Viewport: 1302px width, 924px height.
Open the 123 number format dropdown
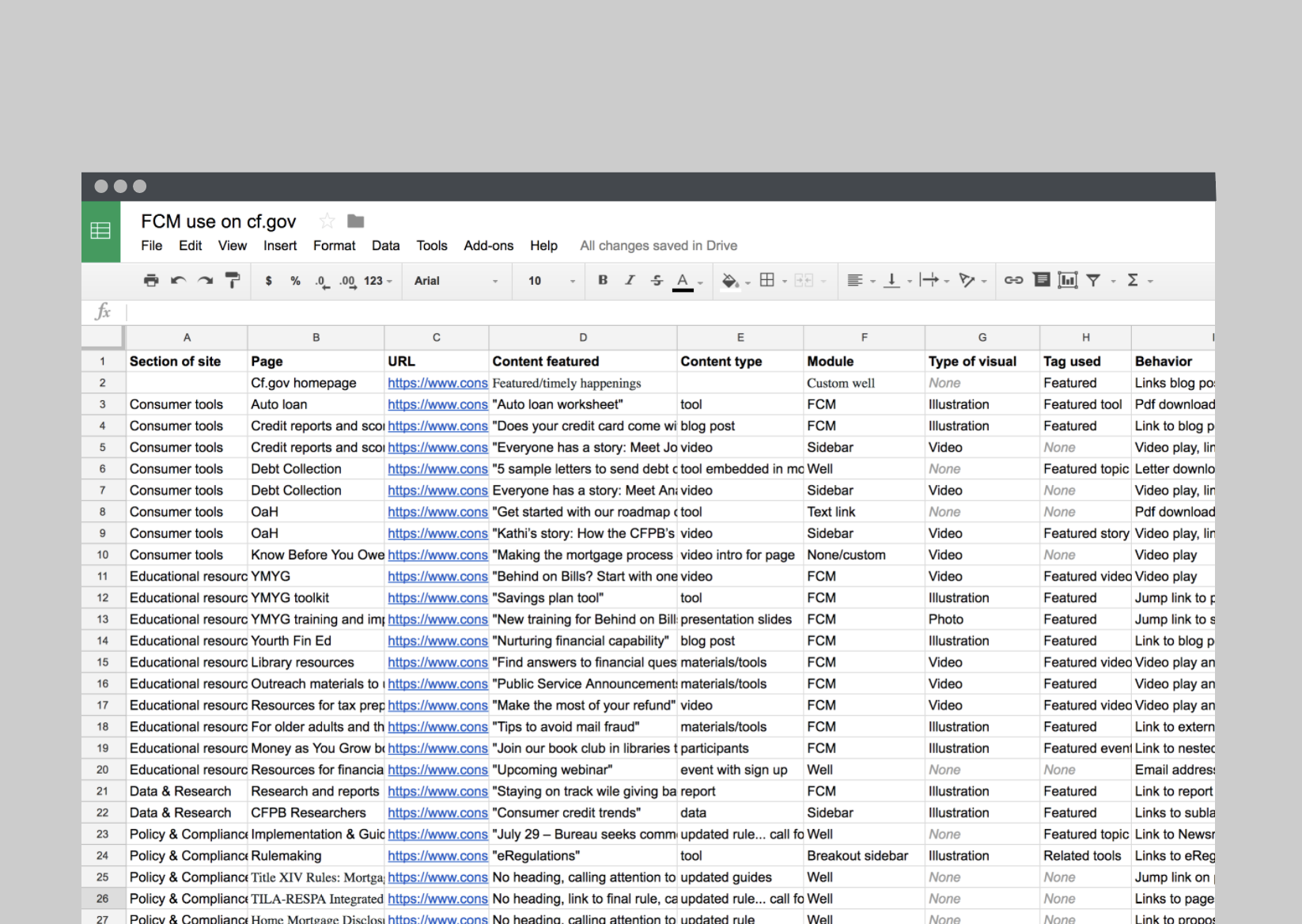tap(378, 281)
